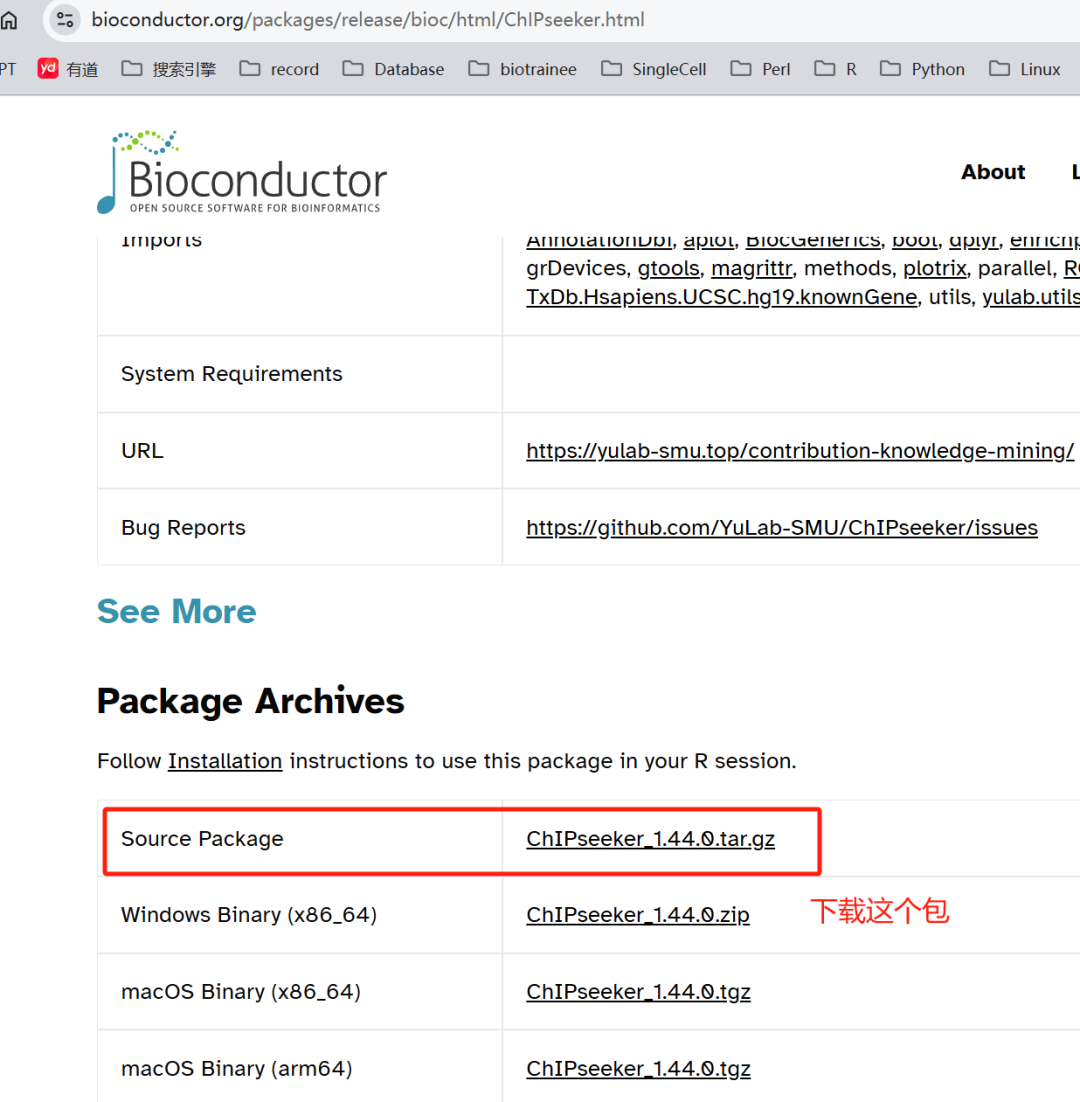
Task: Click the Windows Binary (x86_64) label
Action: 249,915
